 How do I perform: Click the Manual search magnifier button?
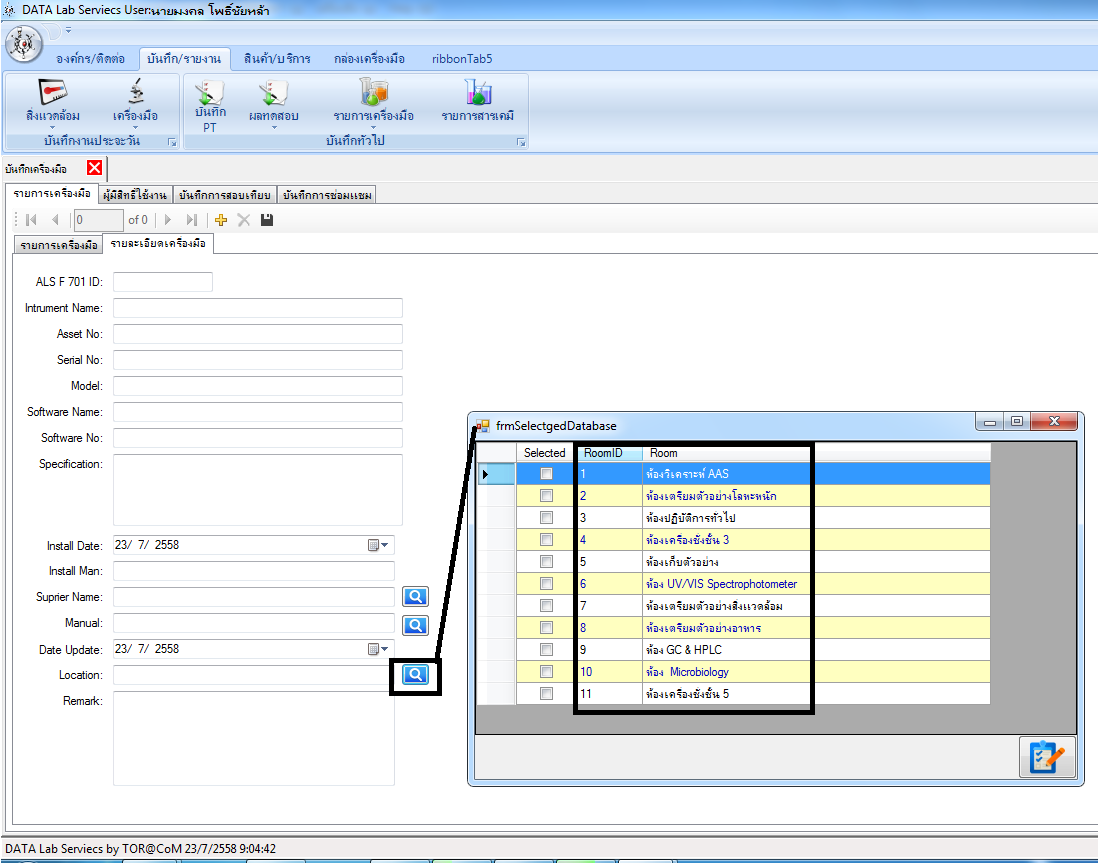(415, 626)
